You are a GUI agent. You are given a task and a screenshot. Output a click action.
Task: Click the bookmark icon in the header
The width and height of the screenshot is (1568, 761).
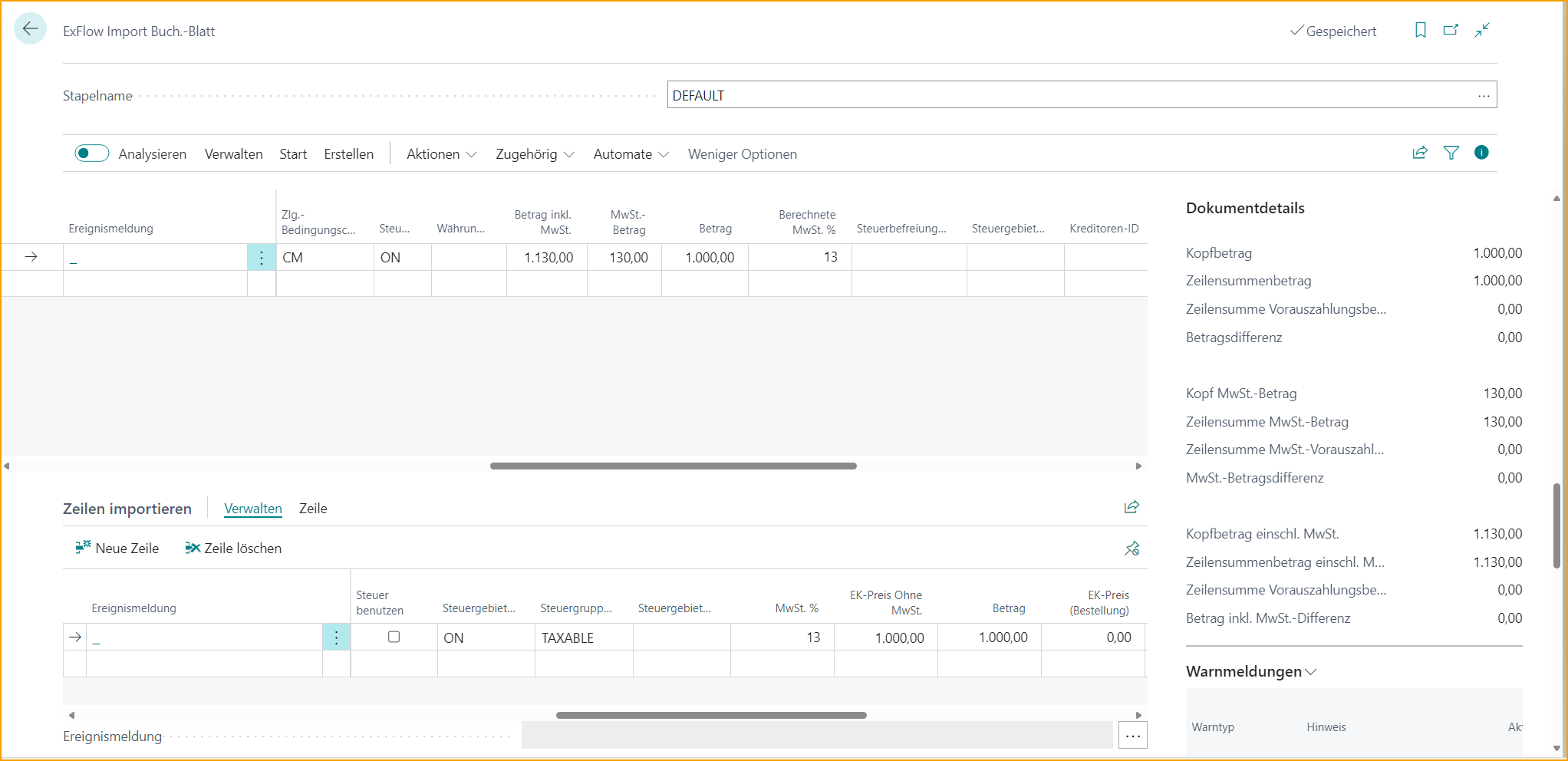coord(1420,30)
